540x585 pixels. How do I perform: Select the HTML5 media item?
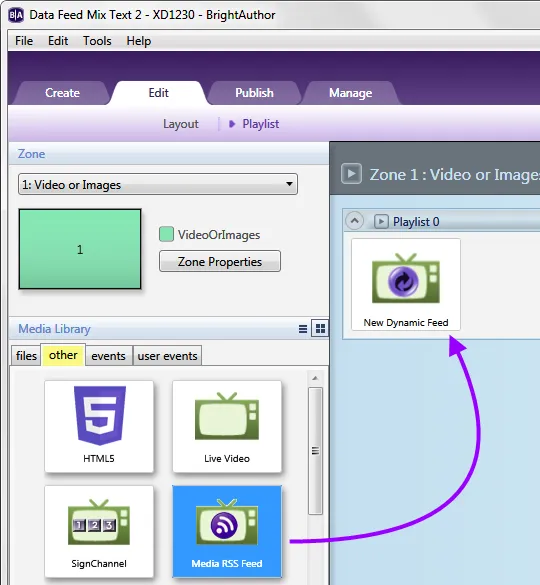click(99, 426)
